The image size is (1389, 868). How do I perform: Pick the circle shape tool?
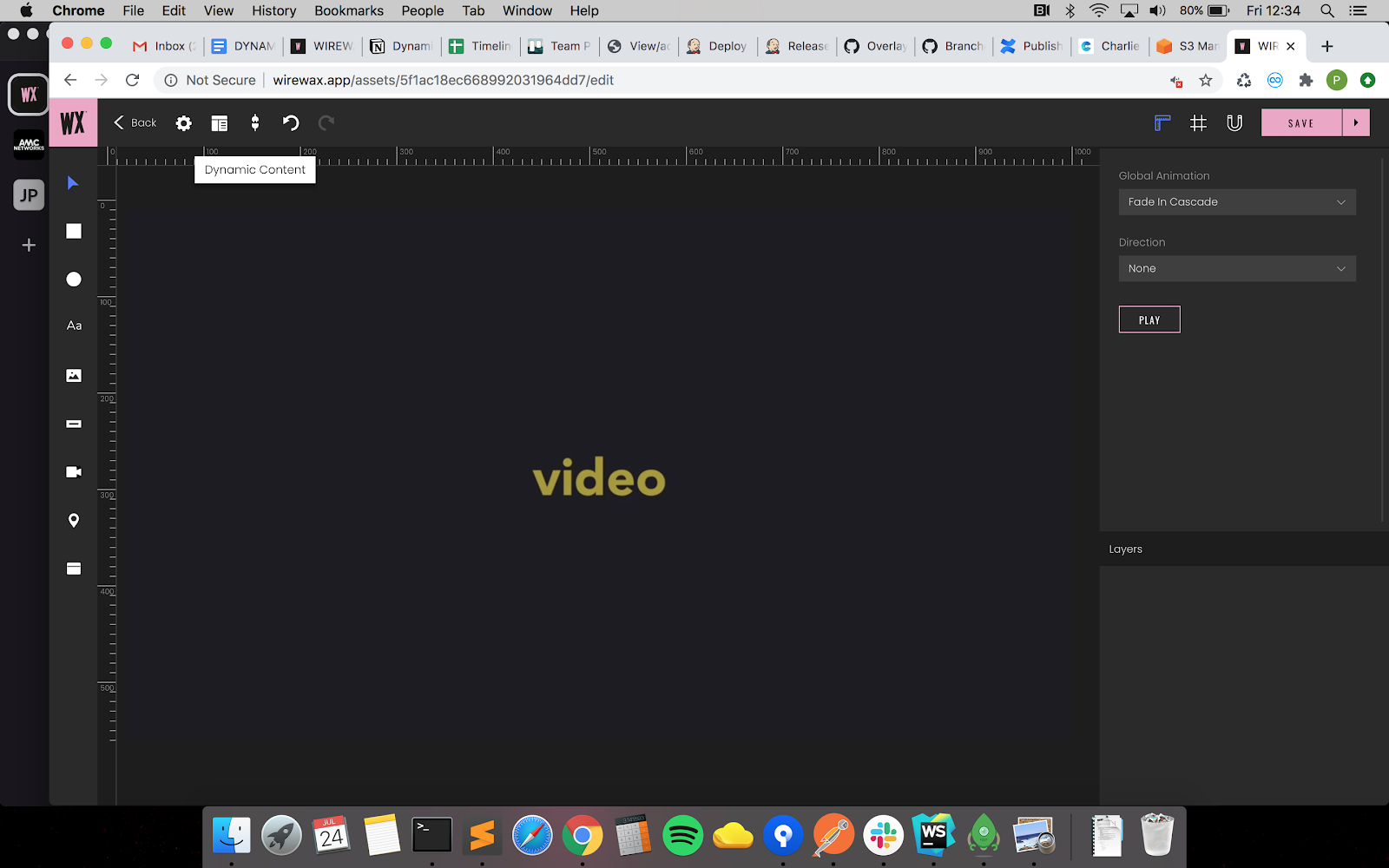coord(74,279)
